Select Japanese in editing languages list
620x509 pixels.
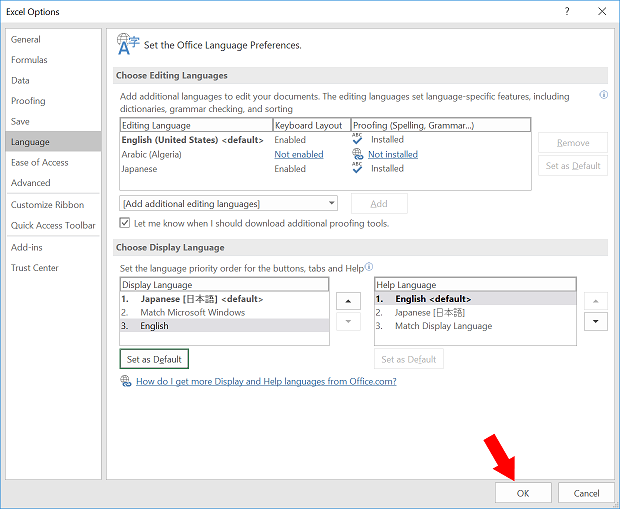coord(325,169)
